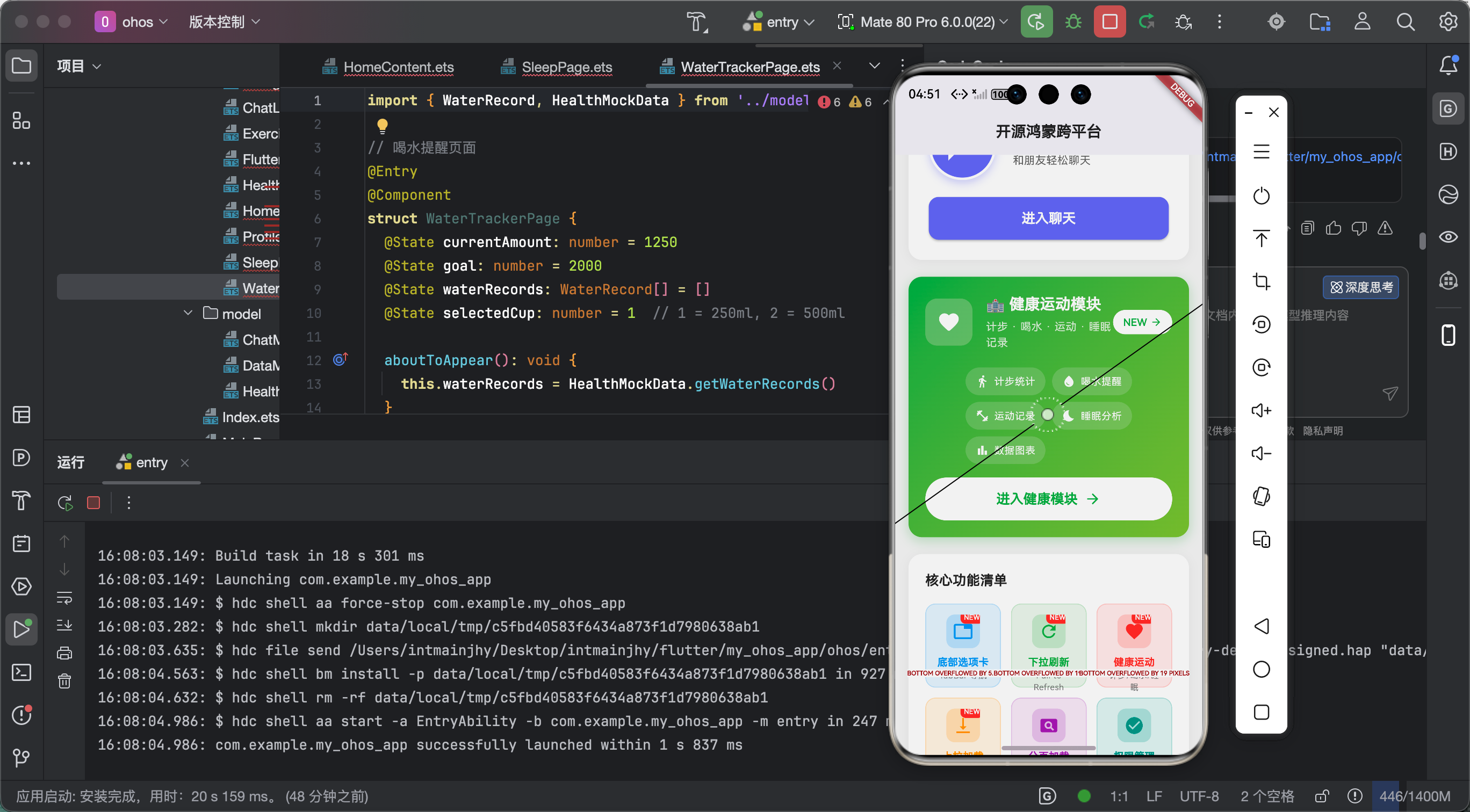The image size is (1470, 812).
Task: Open the structure tool window icon
Action: (x=21, y=120)
